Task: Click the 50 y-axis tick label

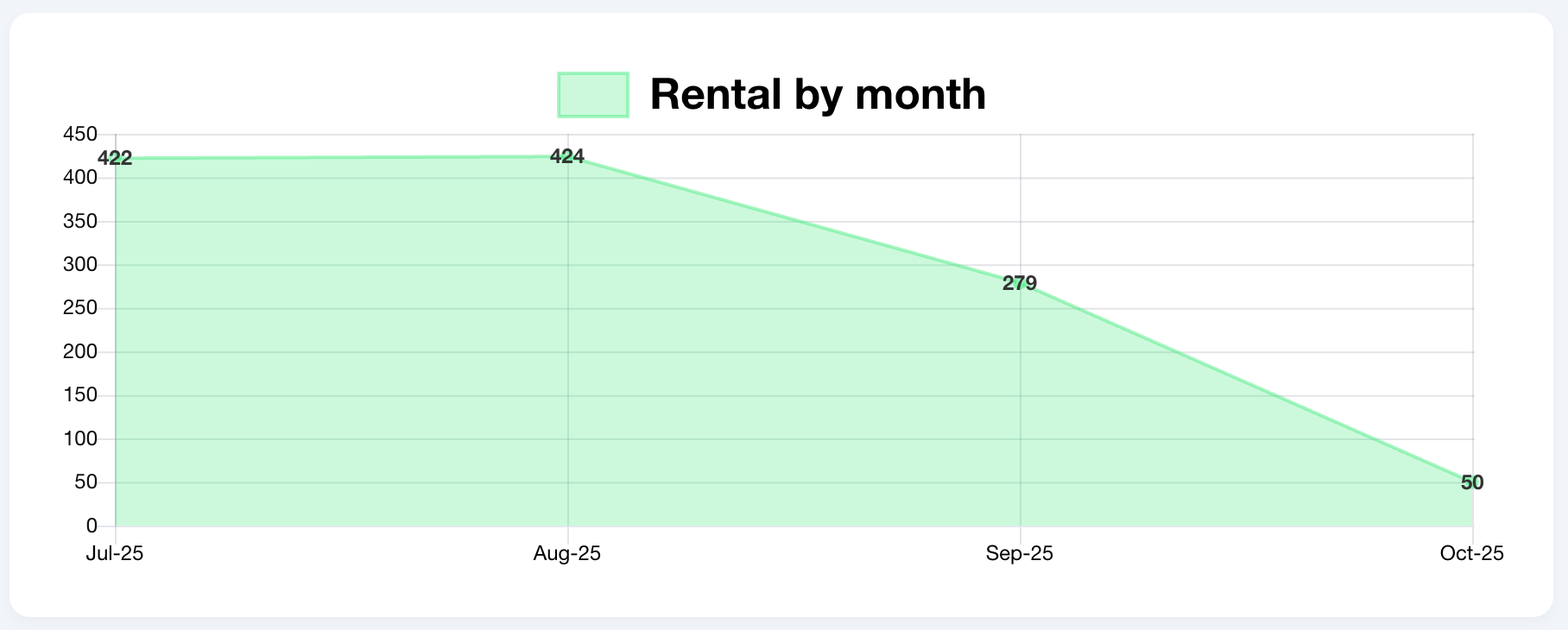Action: pyautogui.click(x=86, y=482)
